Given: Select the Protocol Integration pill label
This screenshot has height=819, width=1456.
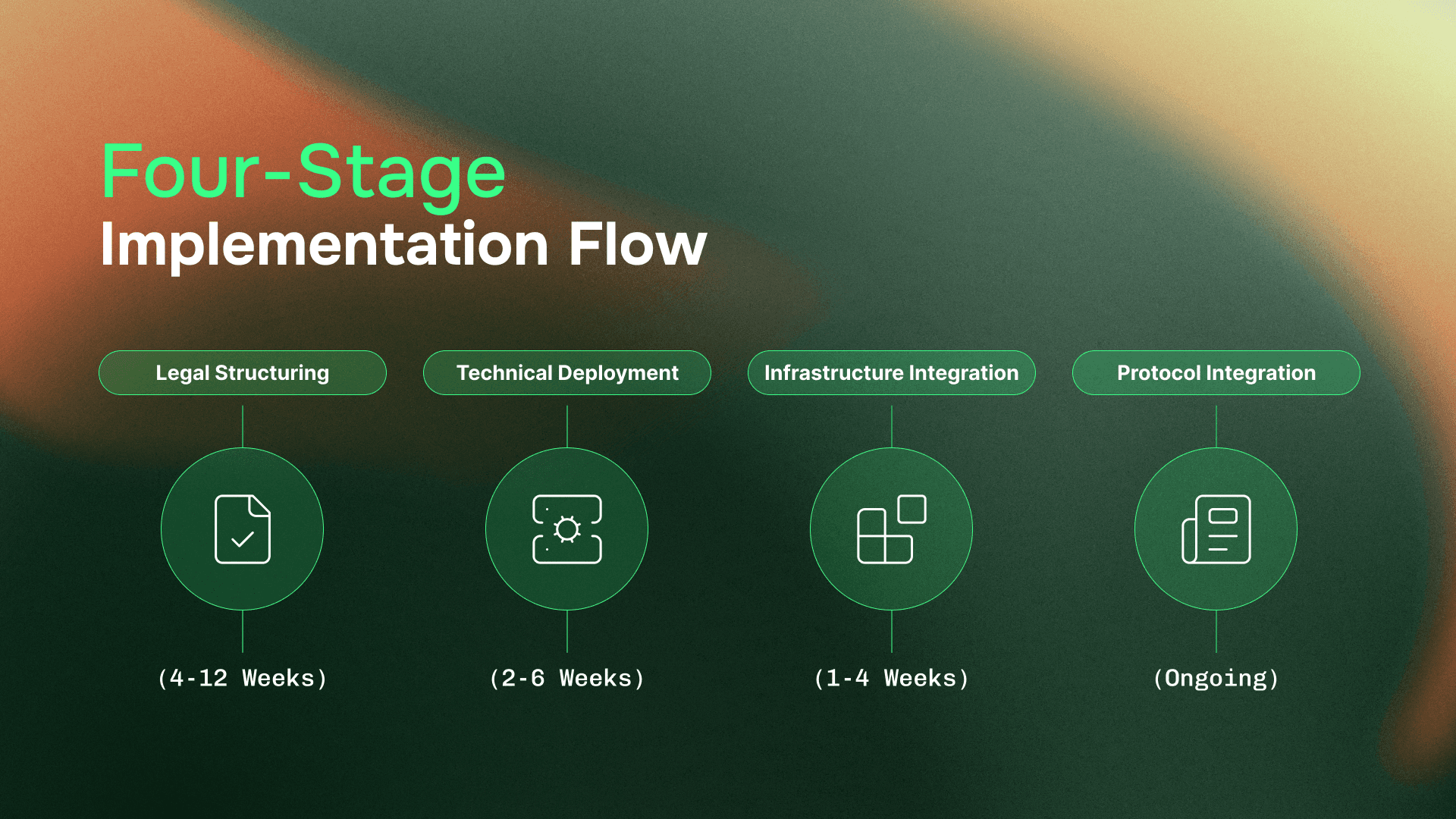Looking at the screenshot, I should click(1216, 372).
